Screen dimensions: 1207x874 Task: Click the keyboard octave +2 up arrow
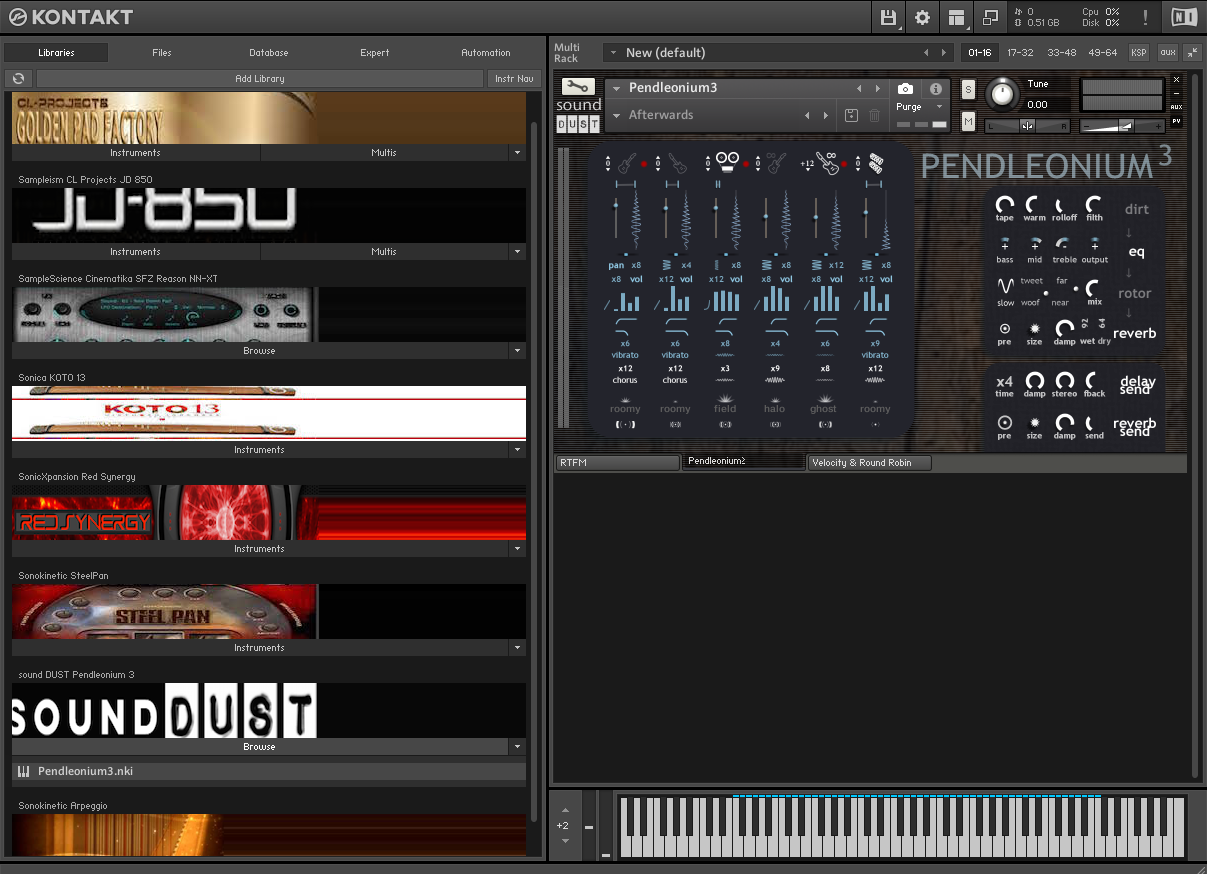[x=565, y=811]
